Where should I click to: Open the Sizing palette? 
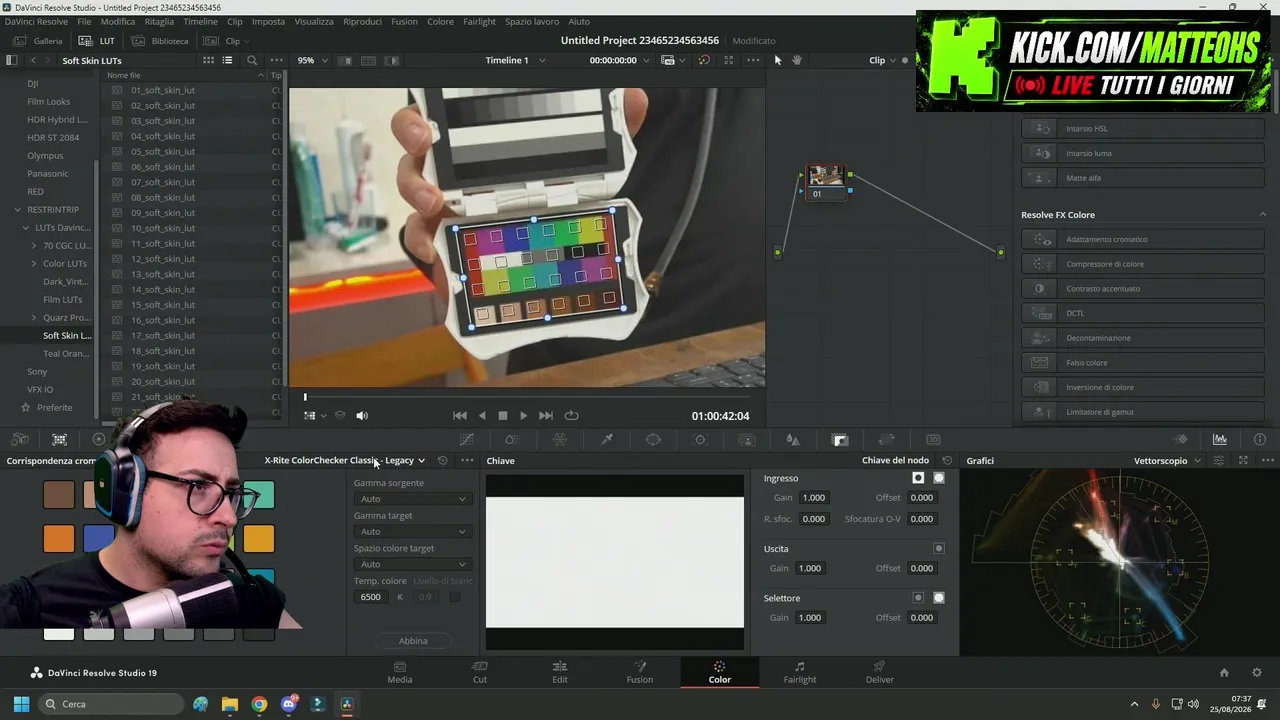(x=886, y=440)
